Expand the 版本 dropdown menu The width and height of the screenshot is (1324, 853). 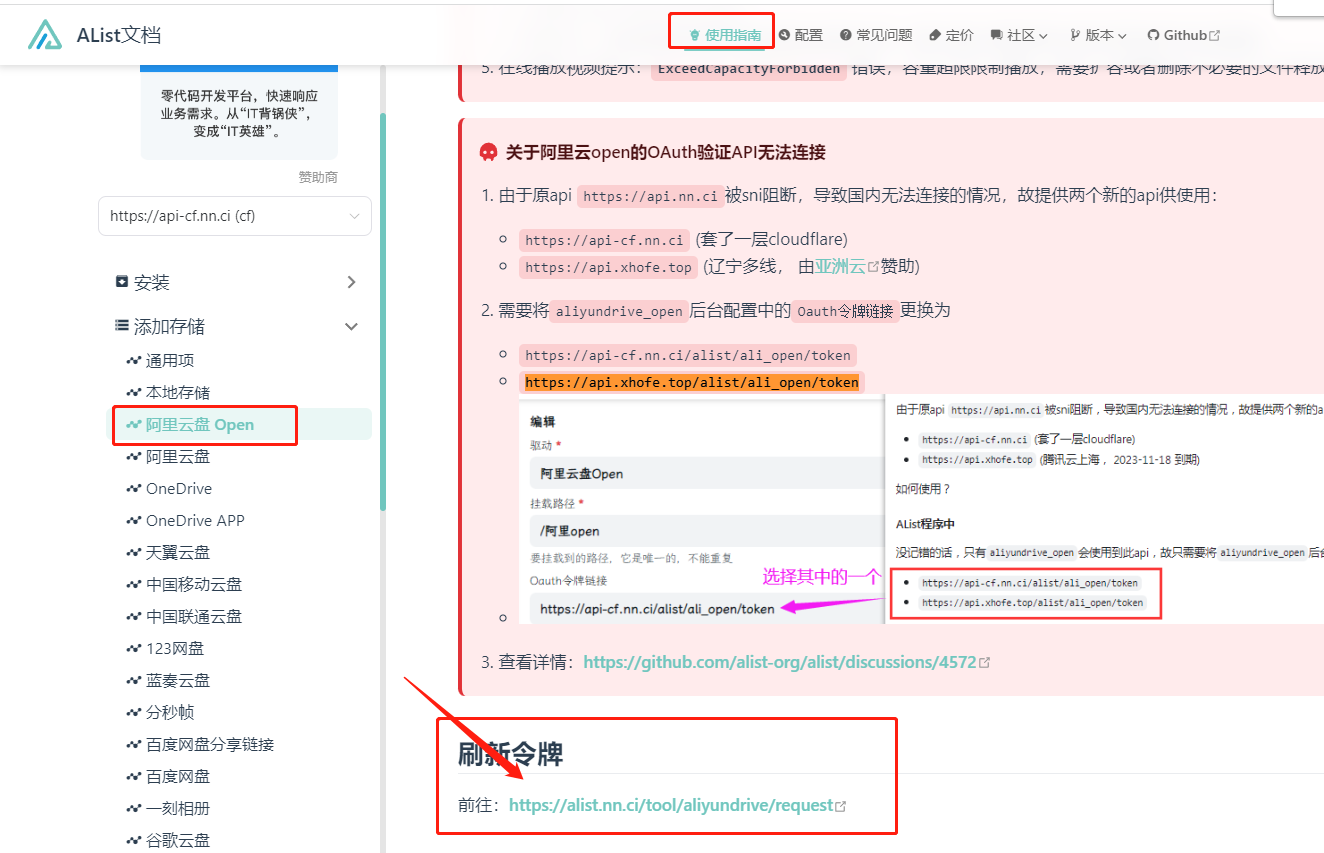click(x=1098, y=35)
